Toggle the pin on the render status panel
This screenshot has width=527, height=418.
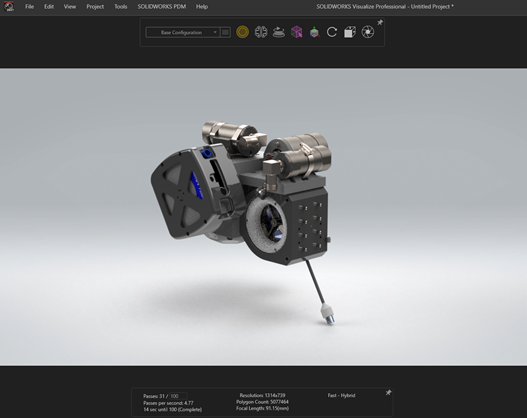(x=388, y=392)
